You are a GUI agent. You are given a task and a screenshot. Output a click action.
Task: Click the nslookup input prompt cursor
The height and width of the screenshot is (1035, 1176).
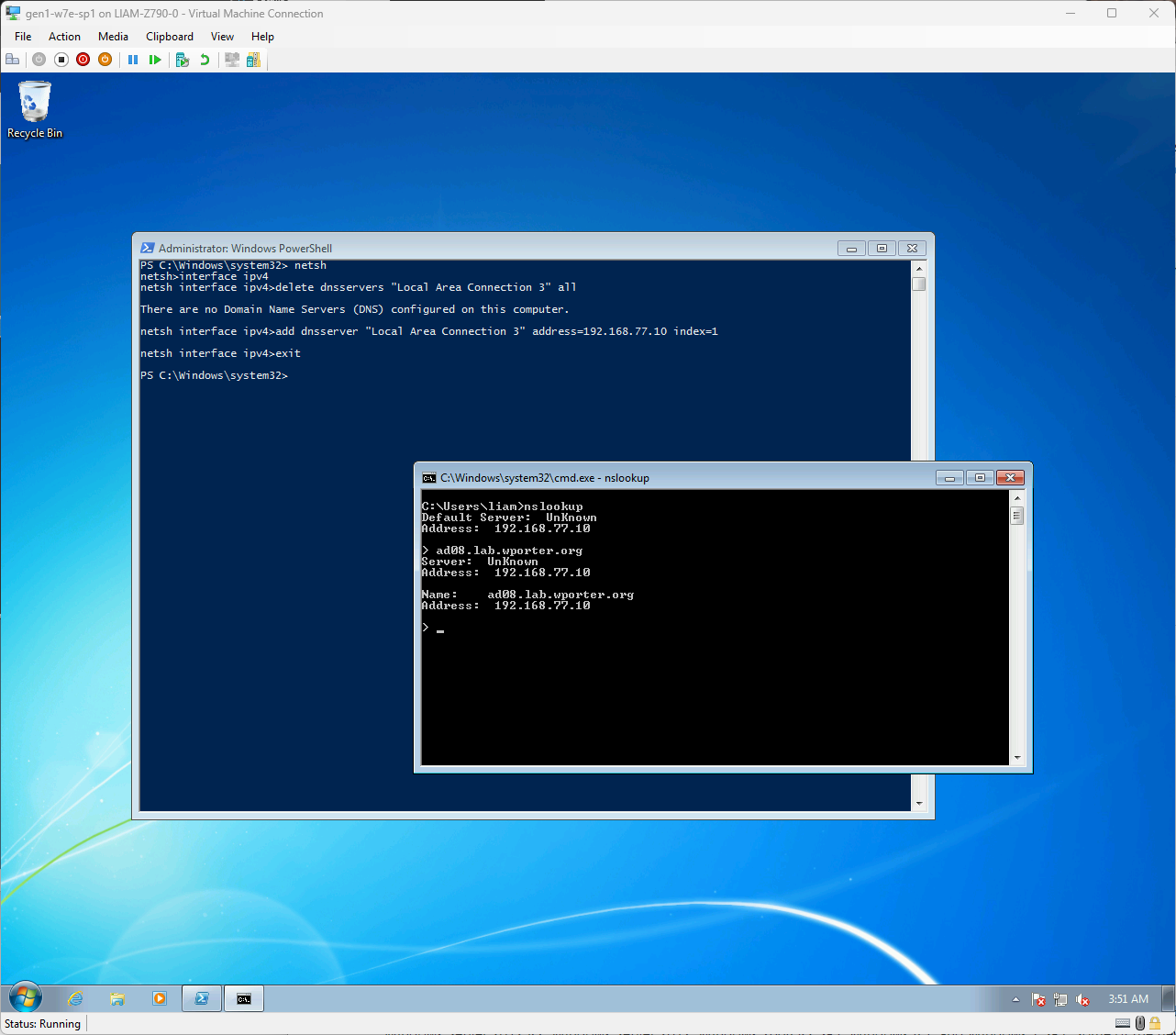440,630
